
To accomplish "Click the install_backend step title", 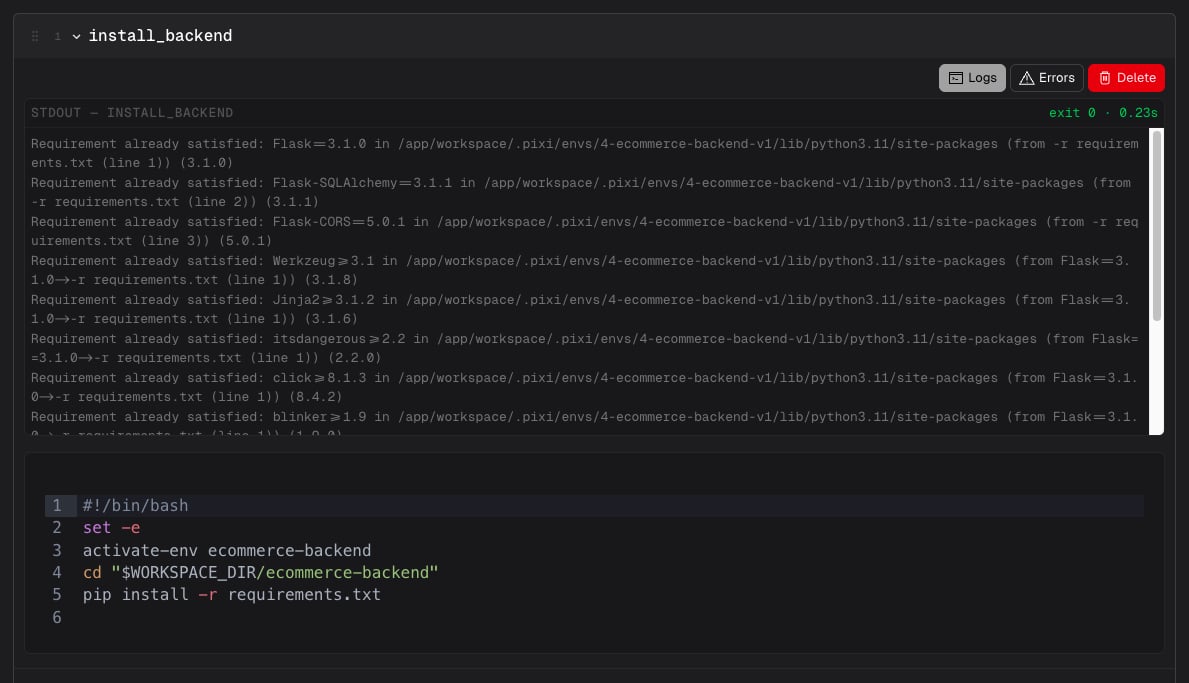I will pyautogui.click(x=160, y=36).
